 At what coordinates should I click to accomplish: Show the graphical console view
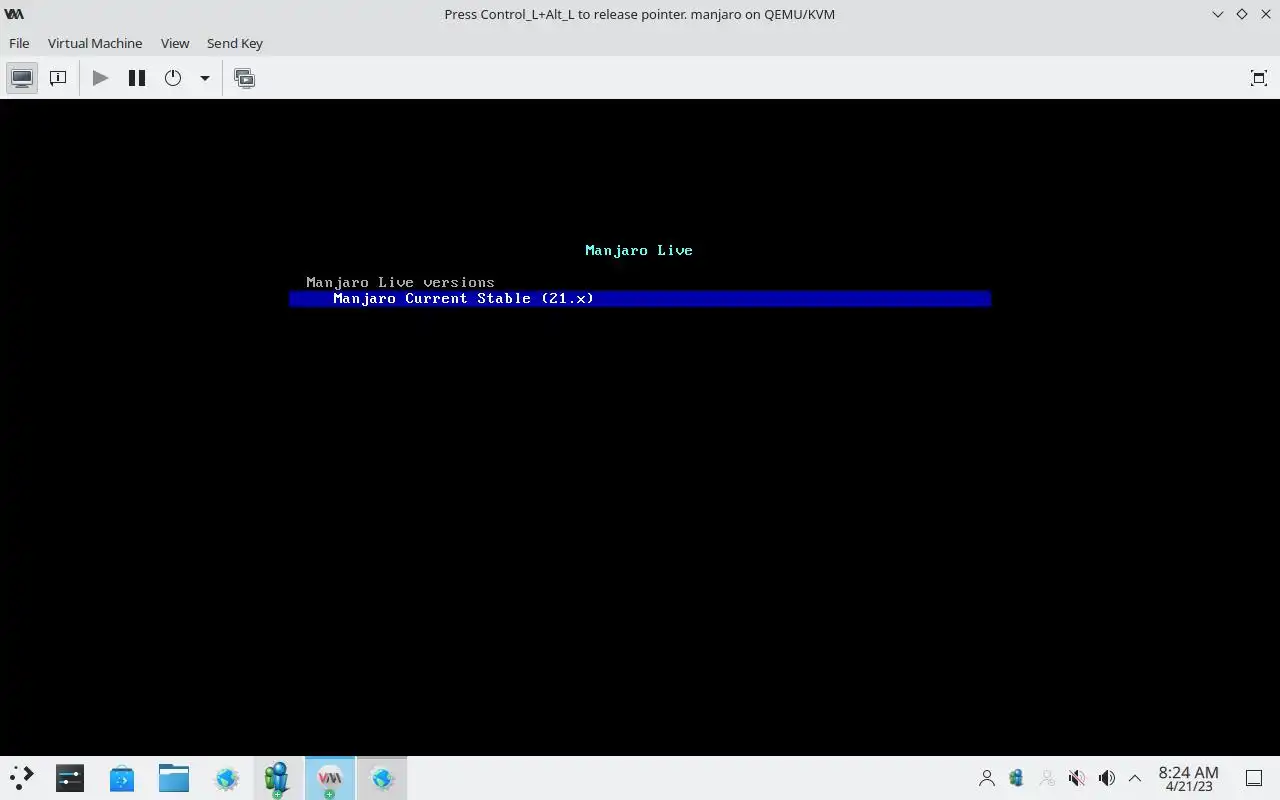click(x=22, y=78)
